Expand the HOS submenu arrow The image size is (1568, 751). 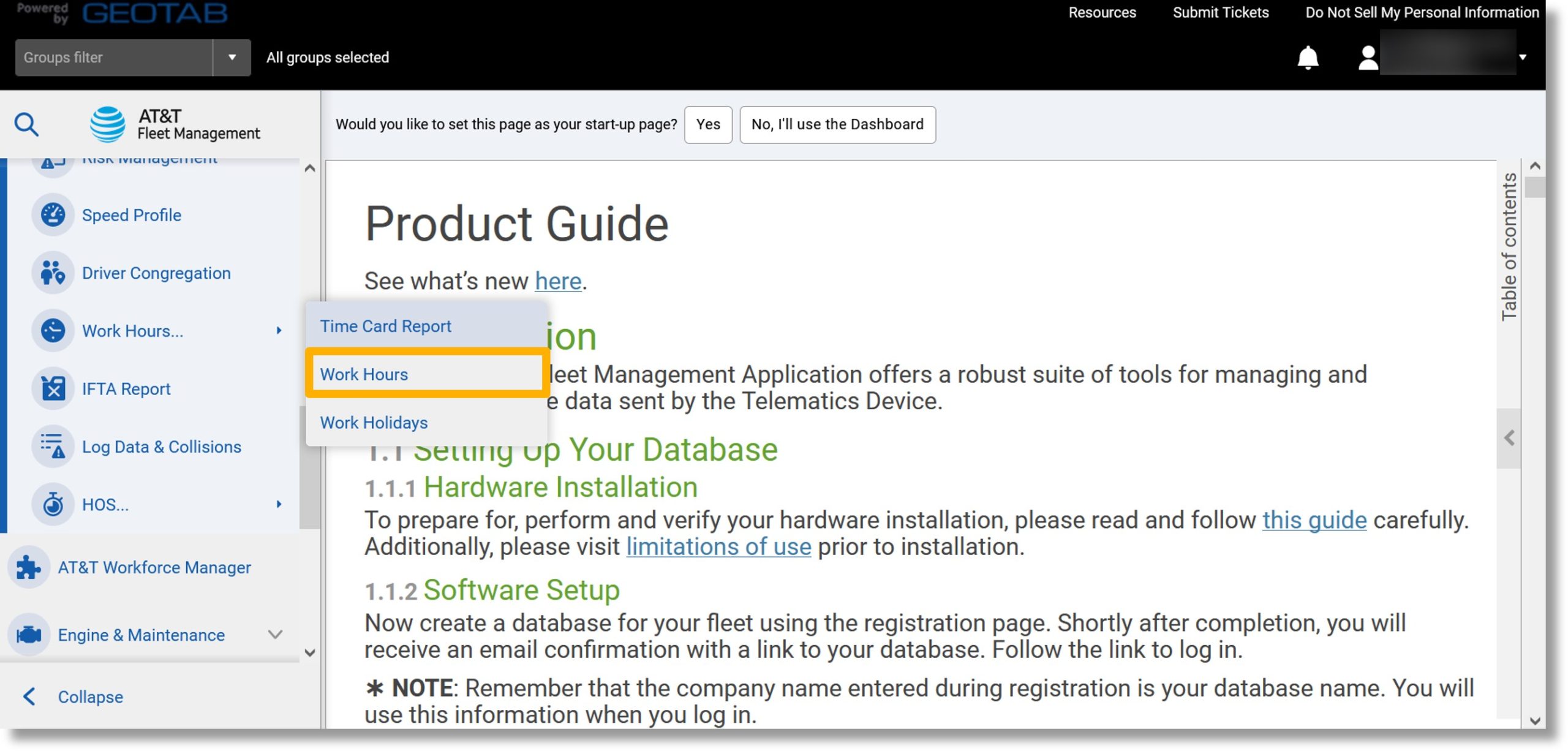279,505
